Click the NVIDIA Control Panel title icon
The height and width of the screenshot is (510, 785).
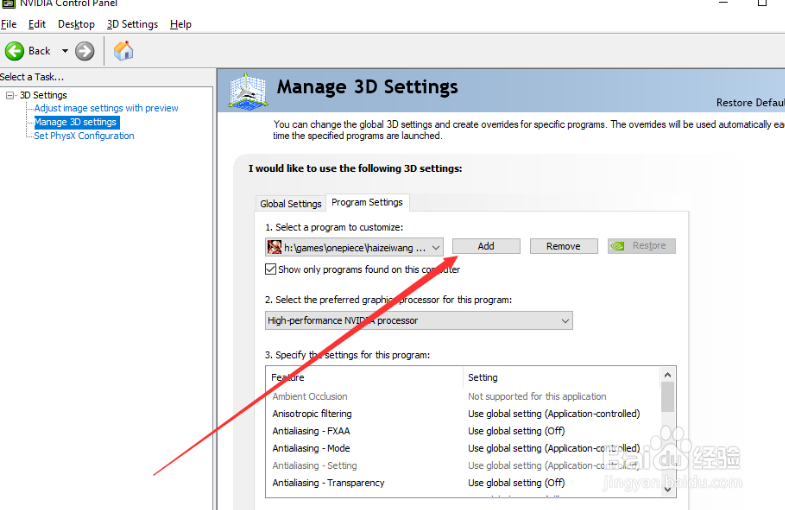click(x=9, y=3)
